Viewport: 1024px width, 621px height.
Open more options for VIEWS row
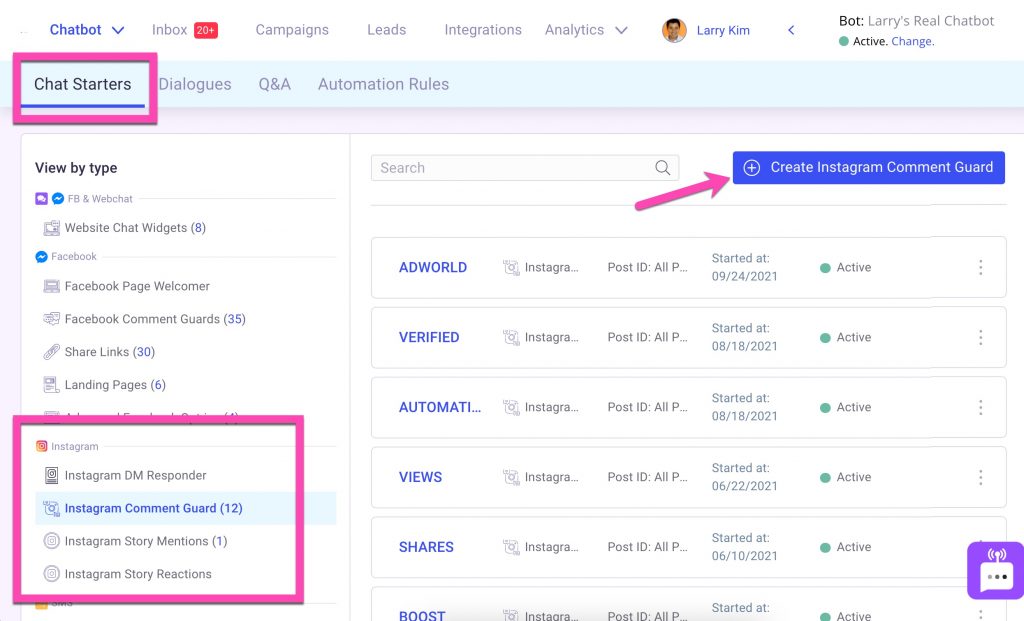click(980, 477)
